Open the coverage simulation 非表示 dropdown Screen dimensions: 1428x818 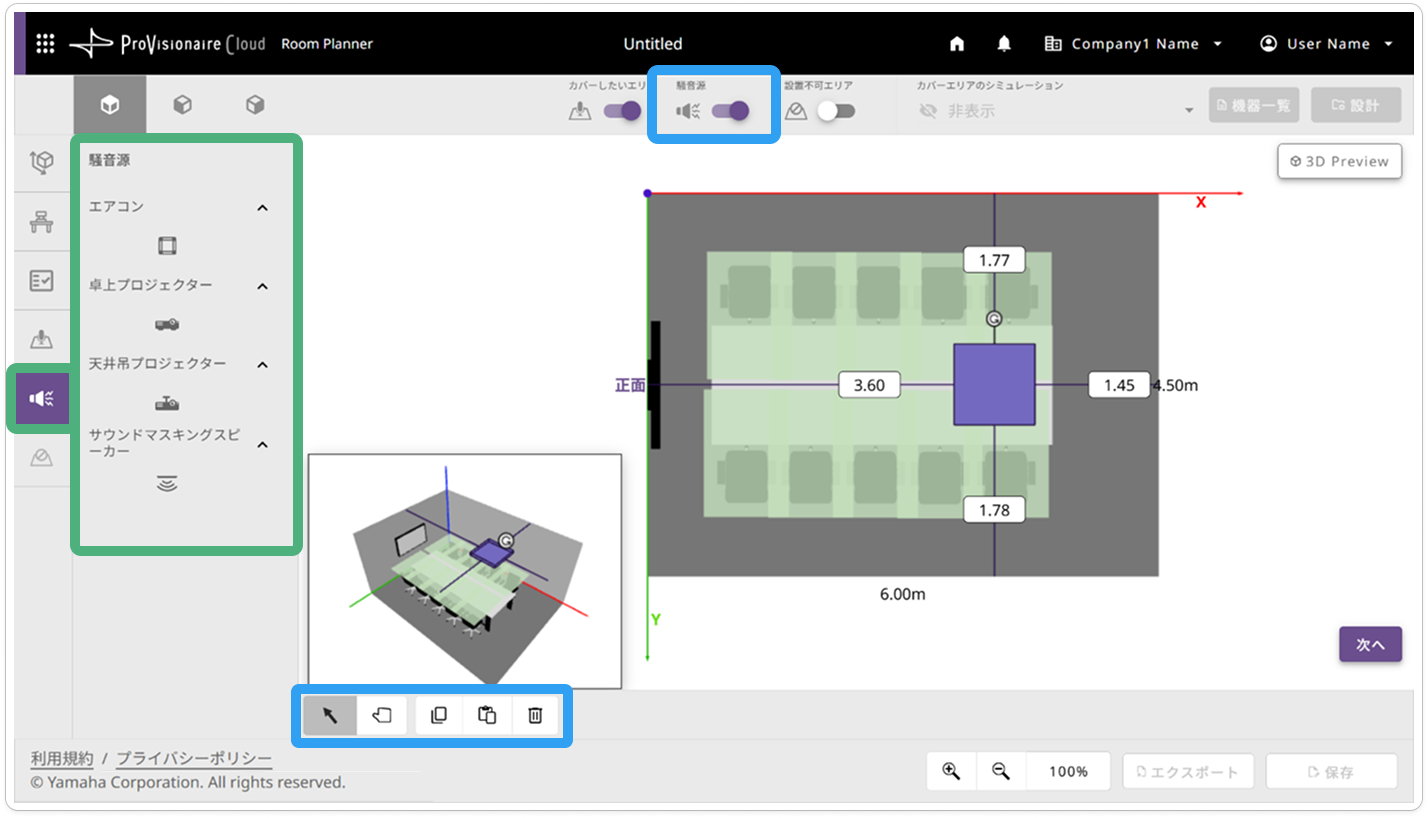point(1055,110)
